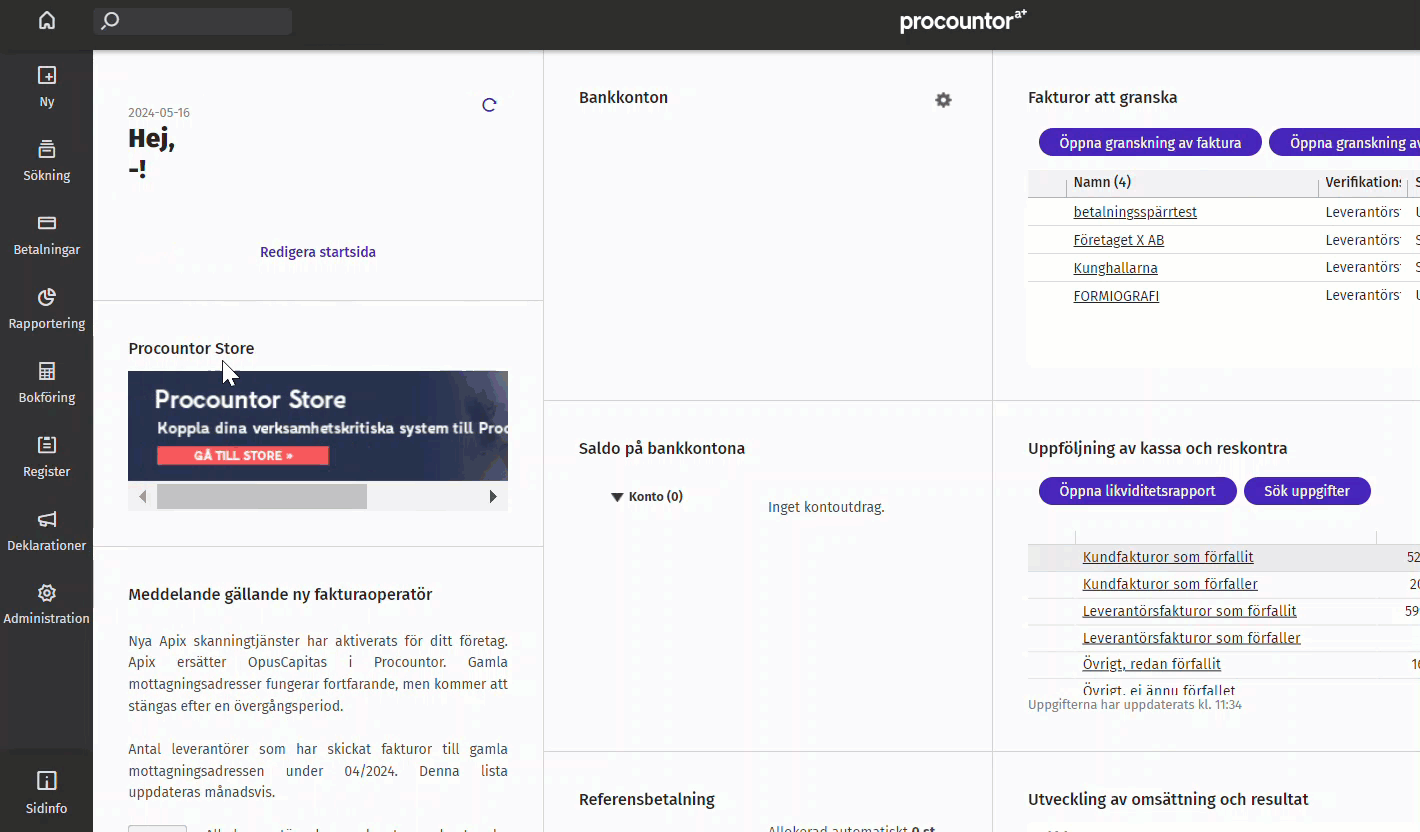
Task: Go to the home page icon
Action: click(47, 21)
